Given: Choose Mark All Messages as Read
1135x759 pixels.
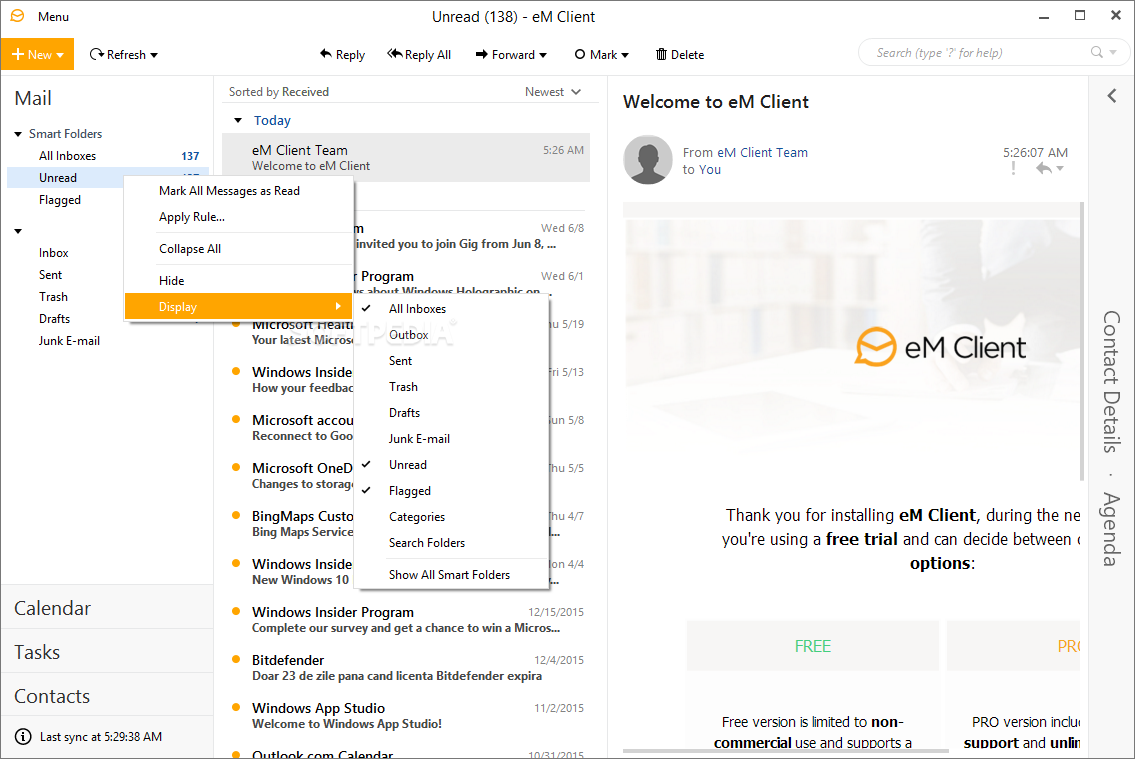Looking at the screenshot, I should point(239,190).
